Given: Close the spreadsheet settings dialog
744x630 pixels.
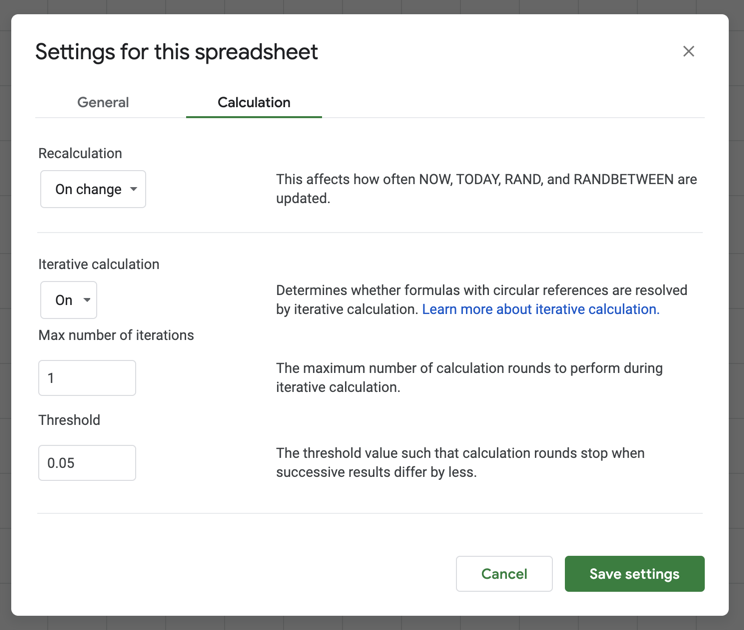Looking at the screenshot, I should tap(688, 51).
